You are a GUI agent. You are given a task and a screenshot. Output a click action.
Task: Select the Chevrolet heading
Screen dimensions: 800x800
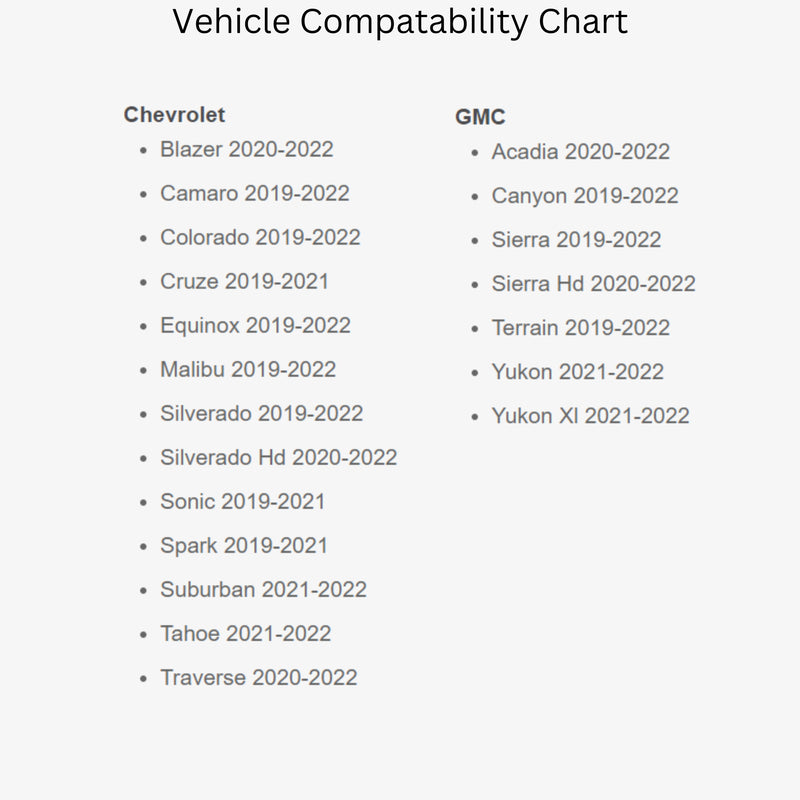pyautogui.click(x=174, y=115)
